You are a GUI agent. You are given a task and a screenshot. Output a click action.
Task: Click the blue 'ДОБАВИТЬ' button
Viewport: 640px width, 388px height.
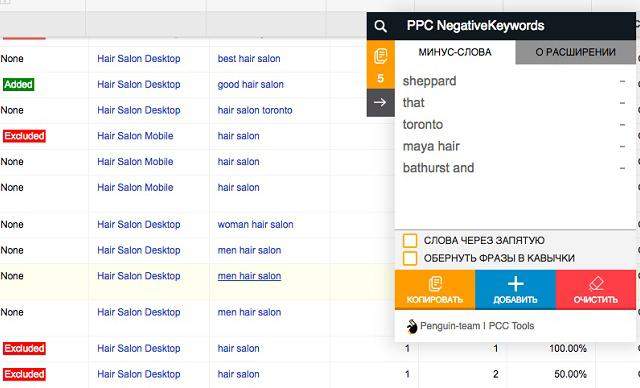pyautogui.click(x=516, y=290)
